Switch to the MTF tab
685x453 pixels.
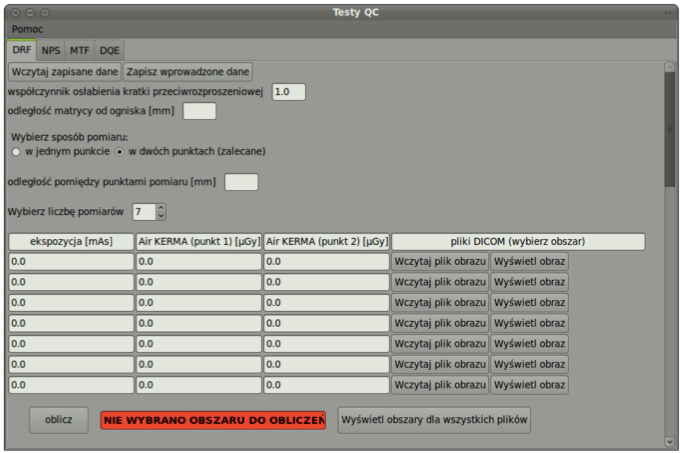click(80, 50)
